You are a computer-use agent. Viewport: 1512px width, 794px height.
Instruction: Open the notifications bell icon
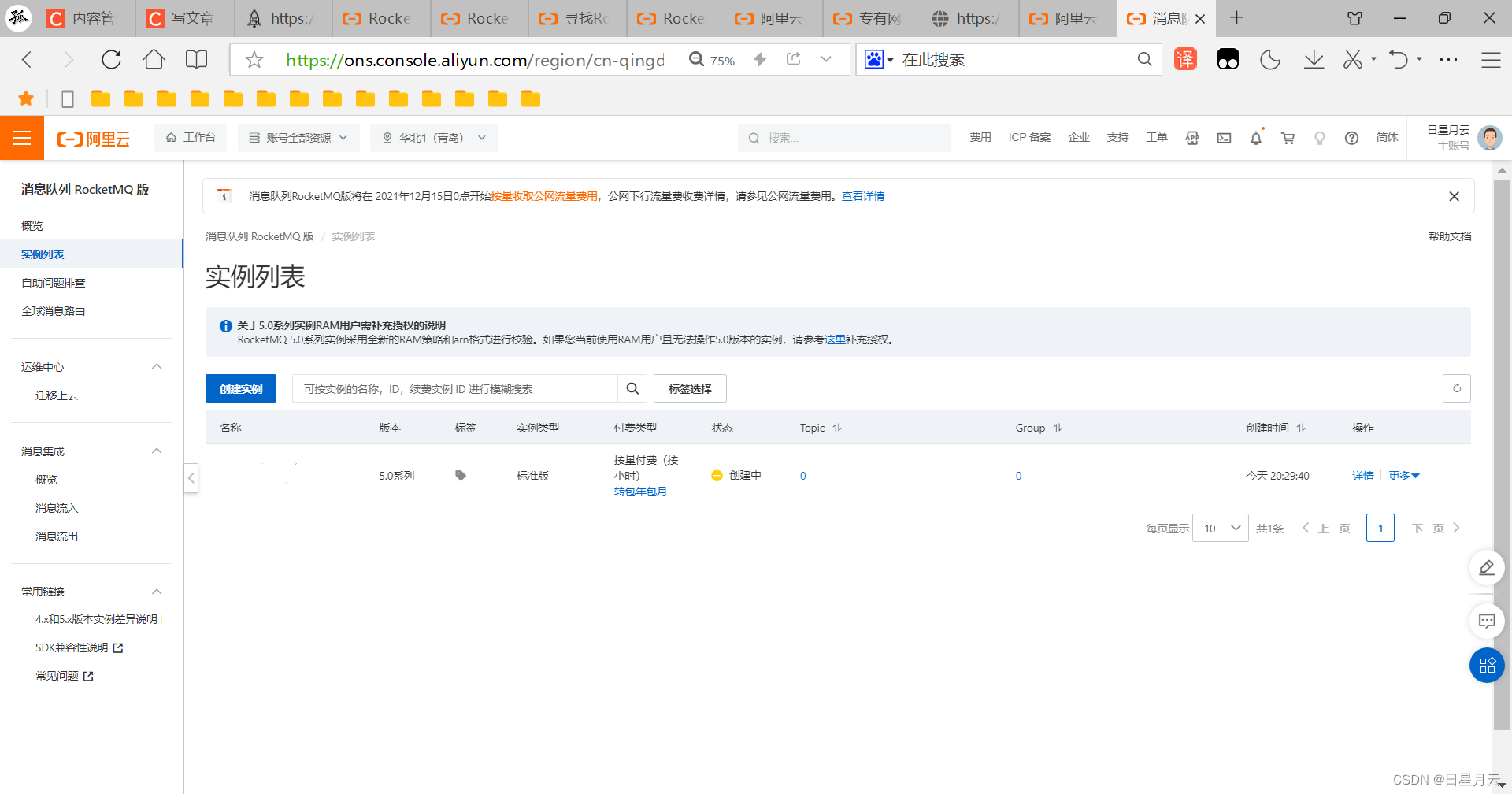pyautogui.click(x=1256, y=138)
